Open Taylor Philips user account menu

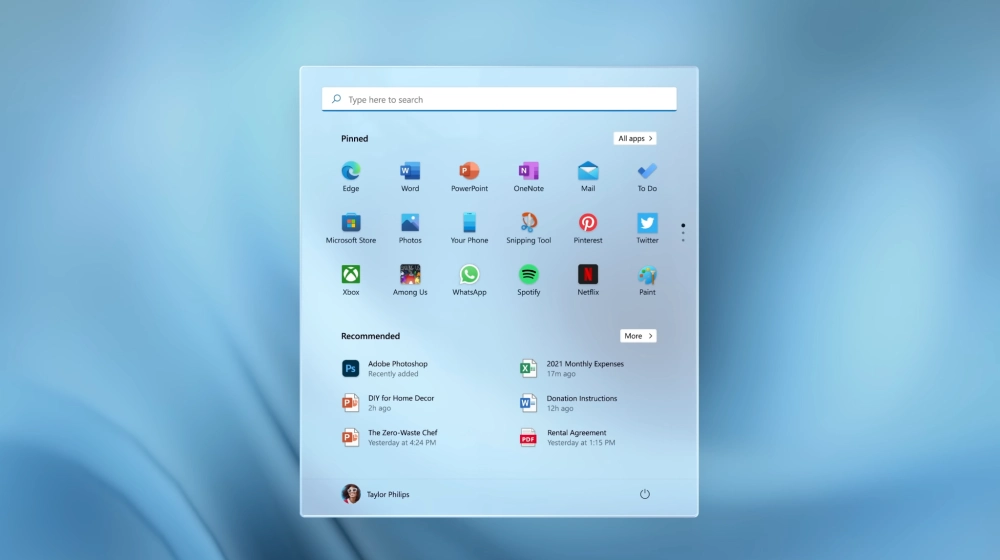pyautogui.click(x=376, y=494)
